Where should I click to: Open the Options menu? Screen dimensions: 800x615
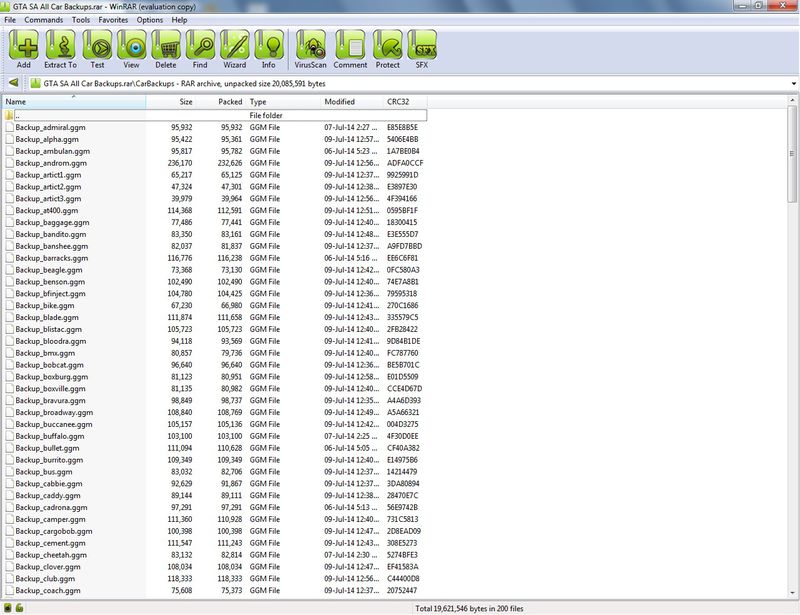(149, 20)
